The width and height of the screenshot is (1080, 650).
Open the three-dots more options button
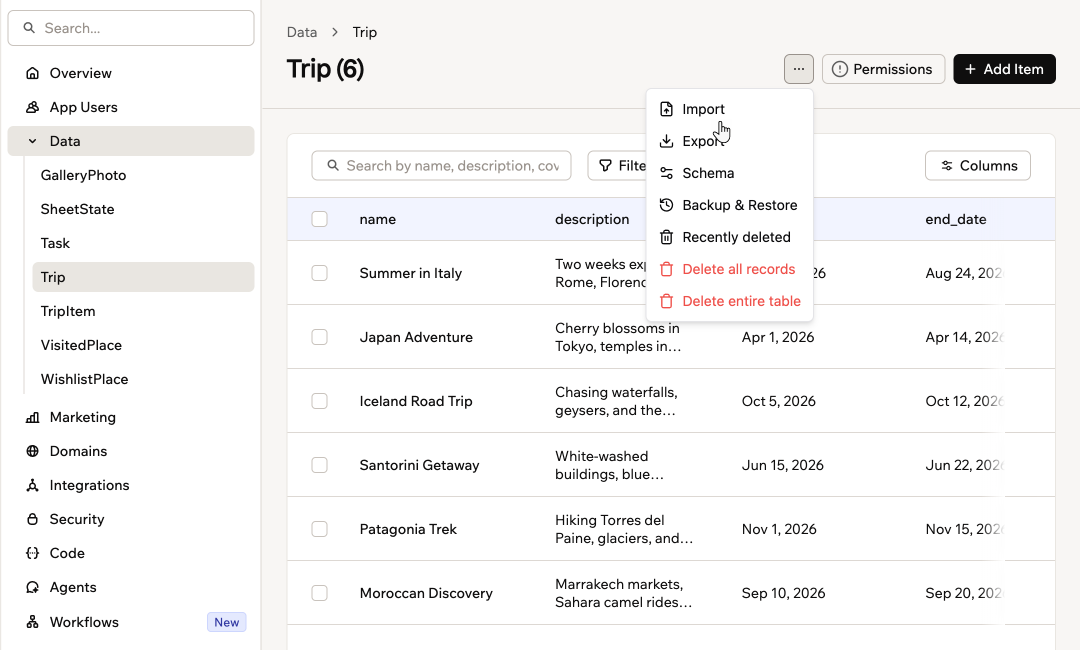coord(799,69)
